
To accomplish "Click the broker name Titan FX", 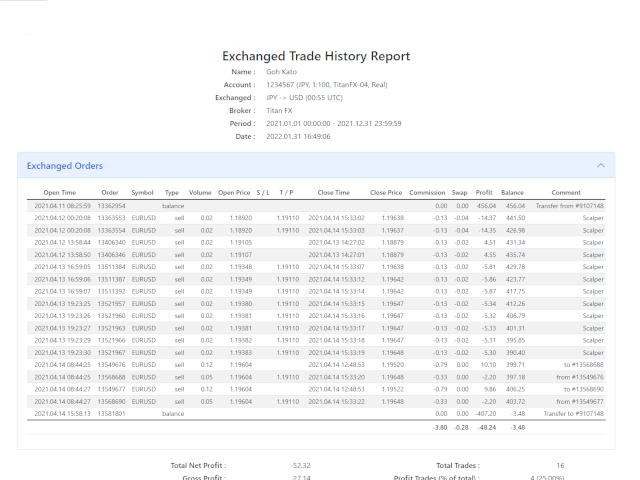I will (279, 111).
